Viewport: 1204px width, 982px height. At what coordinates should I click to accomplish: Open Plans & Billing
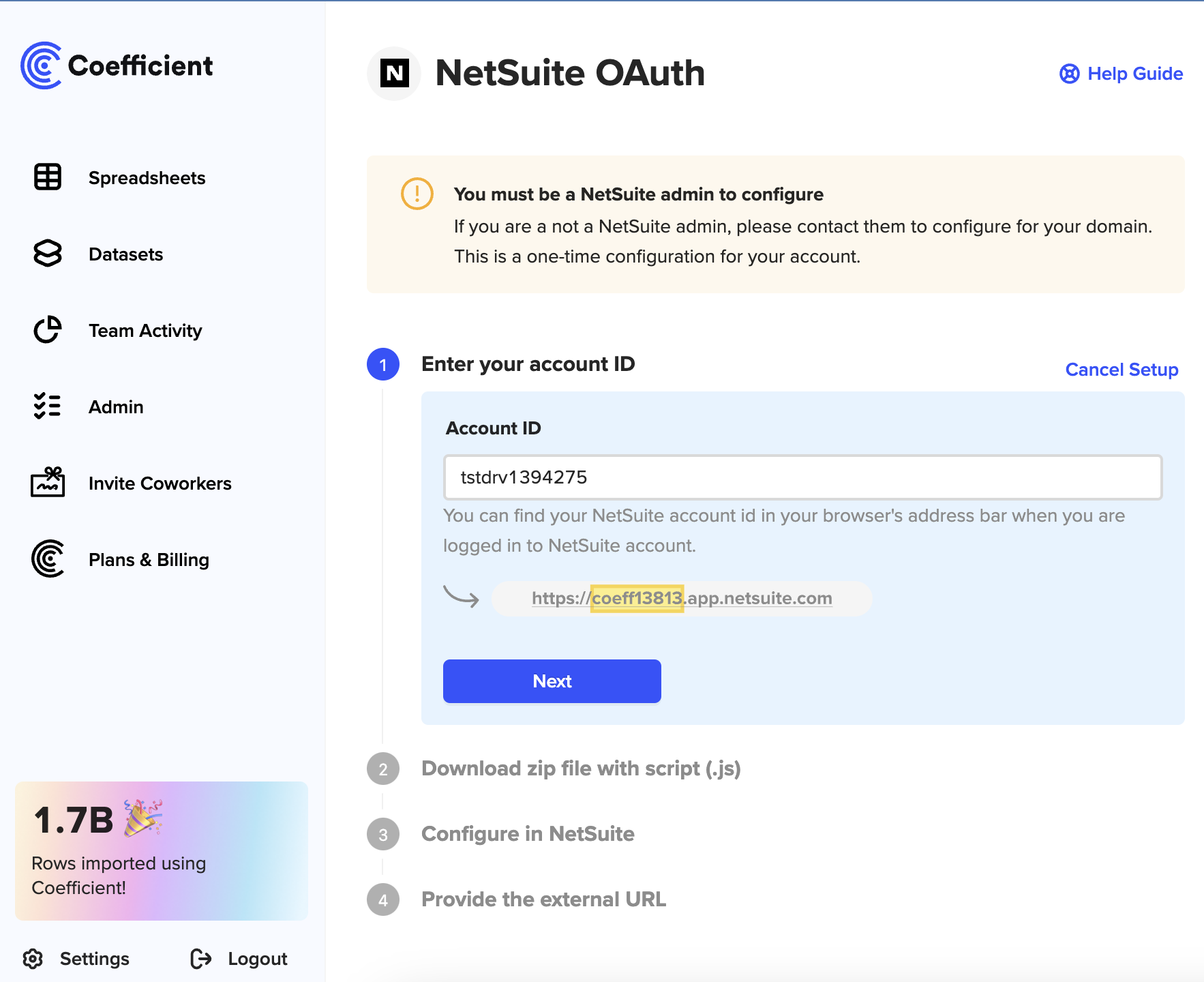pyautogui.click(x=149, y=560)
